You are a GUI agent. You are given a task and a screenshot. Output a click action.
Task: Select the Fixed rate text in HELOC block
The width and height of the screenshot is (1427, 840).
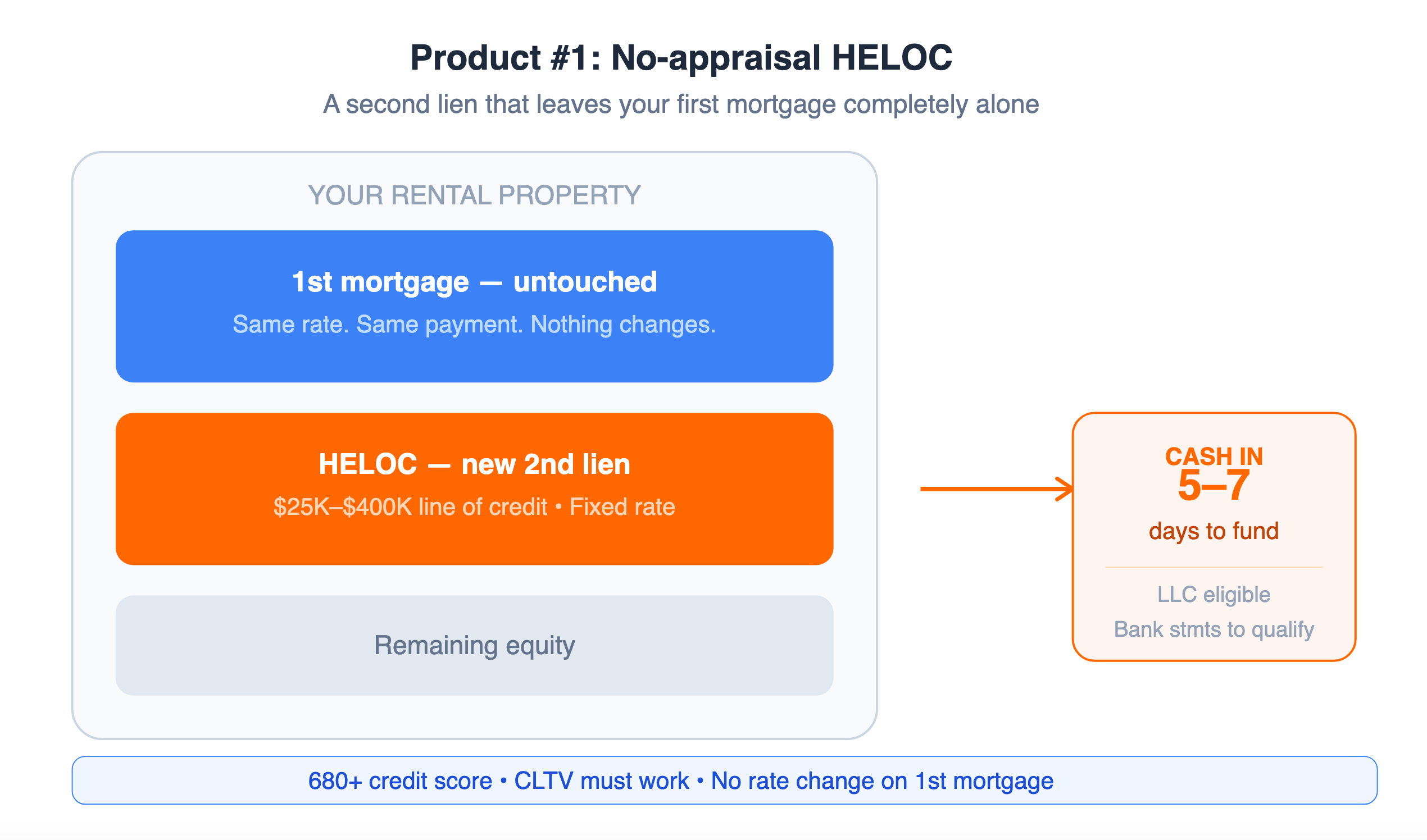coord(622,506)
